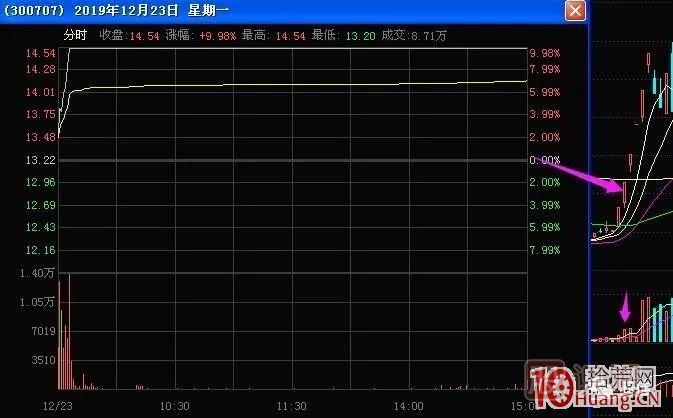
Task: Click the 10:30 time axis marker
Action: click(175, 406)
